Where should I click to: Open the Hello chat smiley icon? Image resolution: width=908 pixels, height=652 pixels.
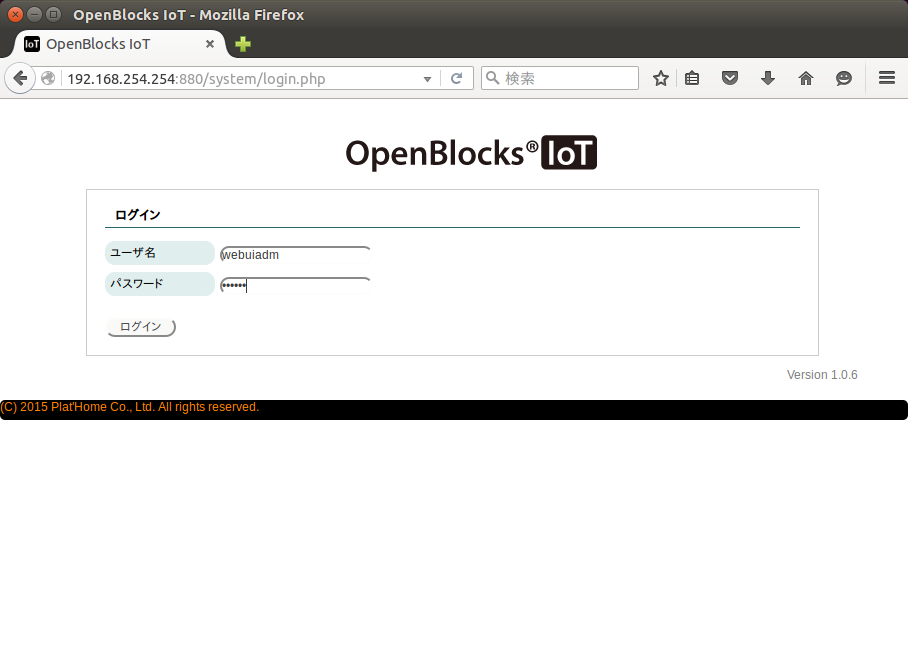pos(844,78)
